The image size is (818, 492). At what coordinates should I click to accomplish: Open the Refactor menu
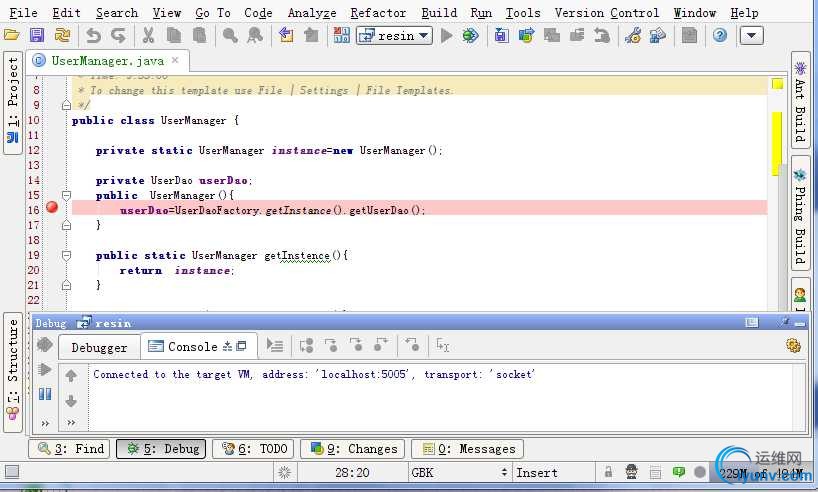point(378,13)
